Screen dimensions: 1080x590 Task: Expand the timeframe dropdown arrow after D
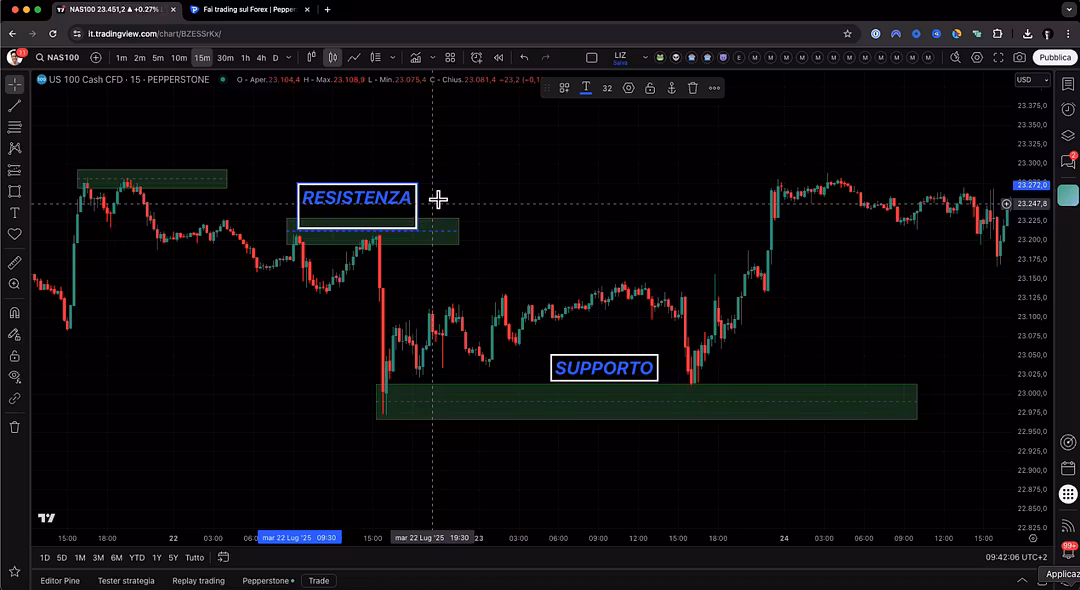coord(290,58)
